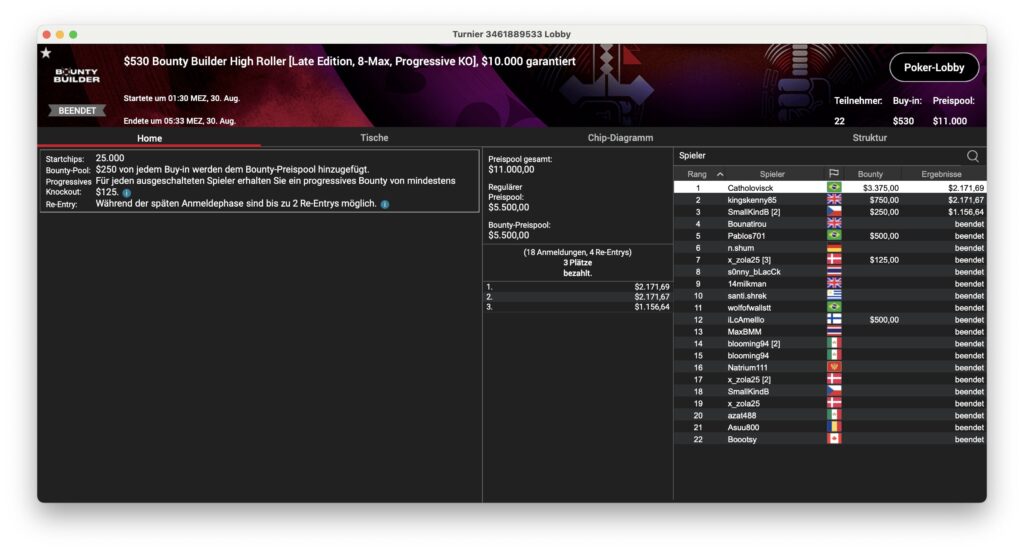Image resolution: width=1024 pixels, height=552 pixels.
Task: Return to the Poker-Lobby
Action: (934, 67)
